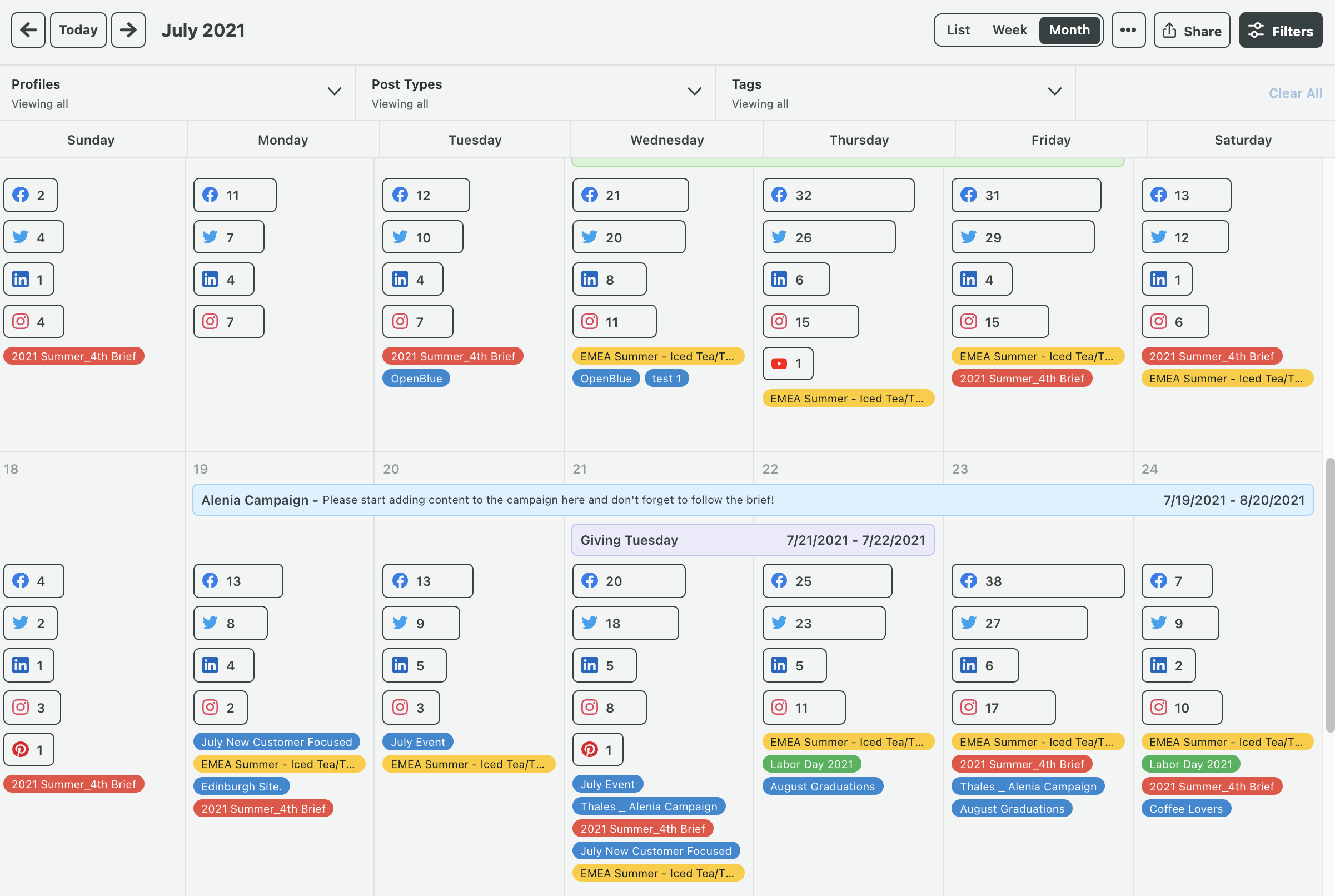Jump to today using the Today button

[78, 29]
